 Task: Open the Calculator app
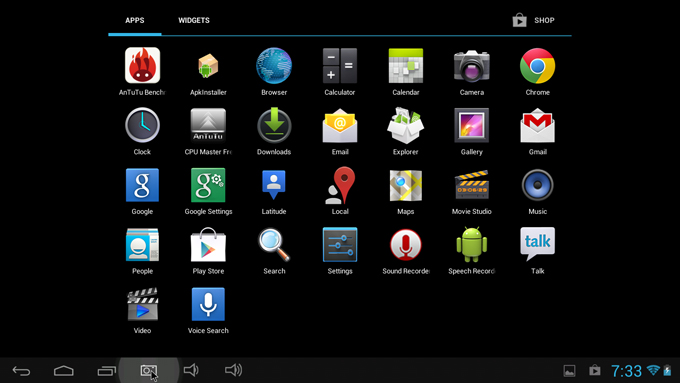point(340,65)
